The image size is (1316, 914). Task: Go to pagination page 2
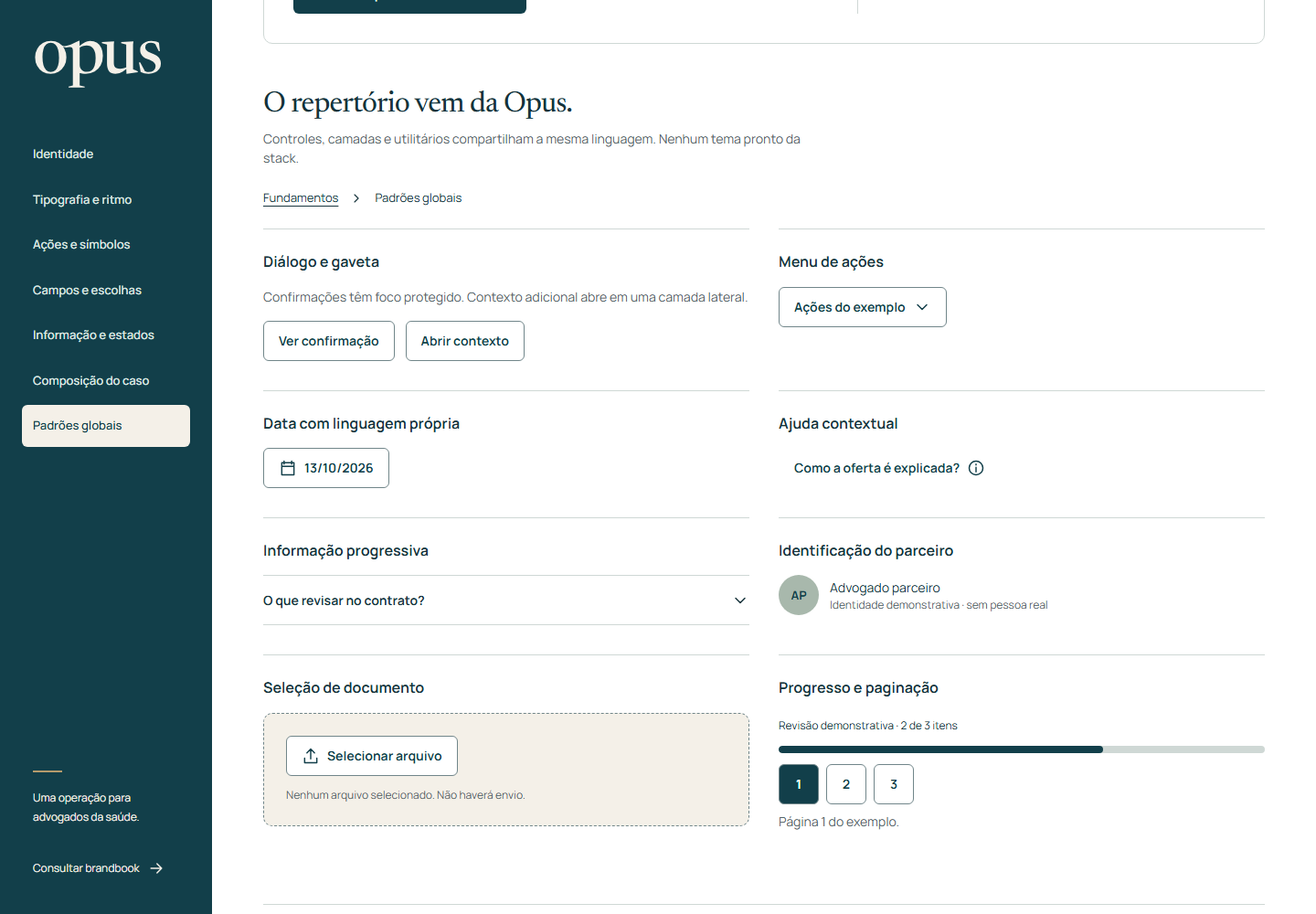[x=846, y=784]
